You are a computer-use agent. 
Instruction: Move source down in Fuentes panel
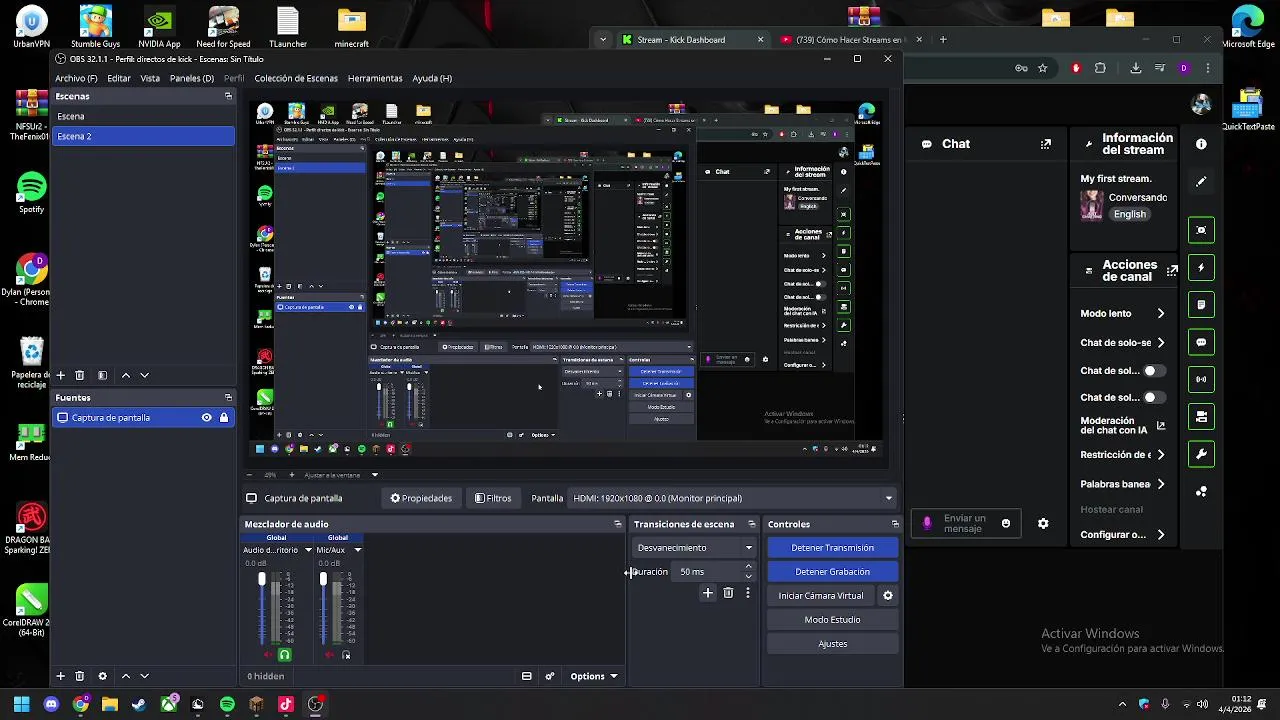[144, 676]
